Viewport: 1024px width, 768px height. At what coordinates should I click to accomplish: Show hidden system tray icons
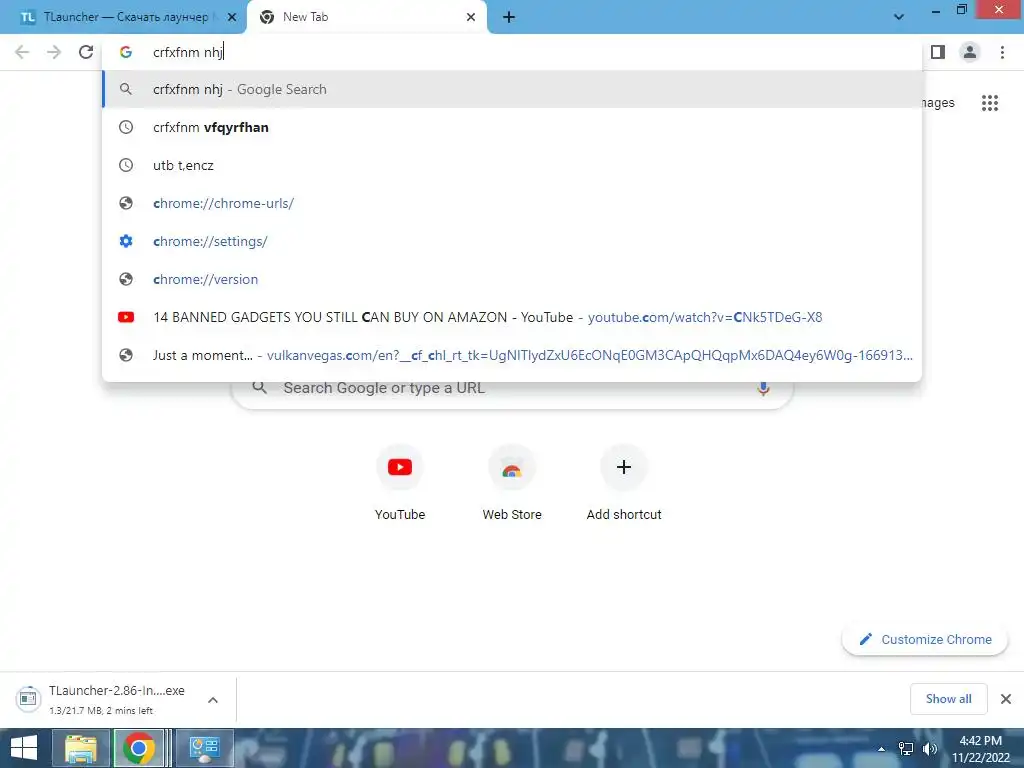[x=882, y=749]
